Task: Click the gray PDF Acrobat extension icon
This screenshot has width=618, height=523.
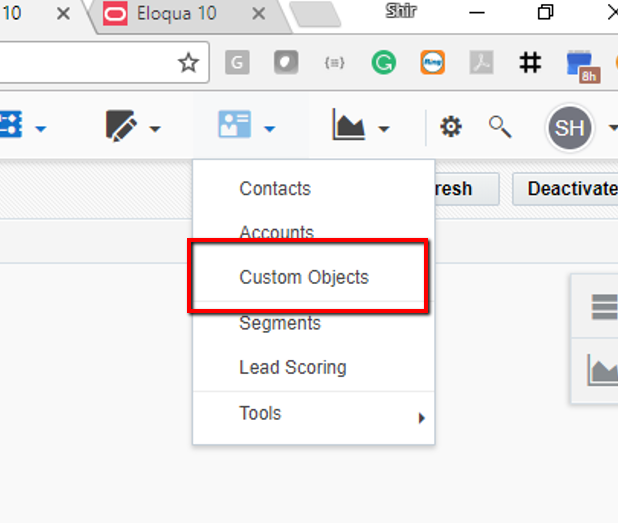Action: [x=482, y=62]
